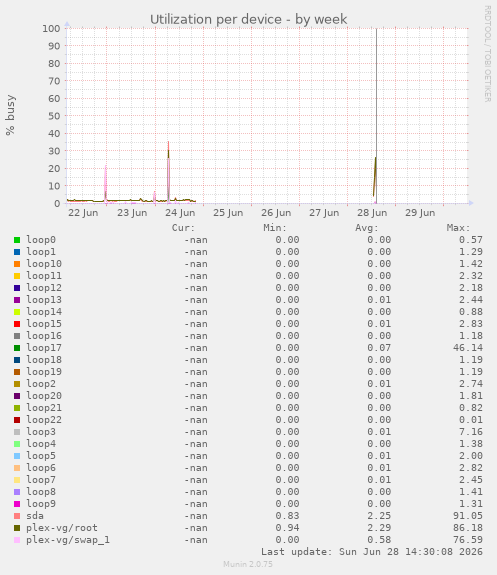The width and height of the screenshot is (497, 575).
Task: Click the tall spike at 28 Jun
Action: 376,116
